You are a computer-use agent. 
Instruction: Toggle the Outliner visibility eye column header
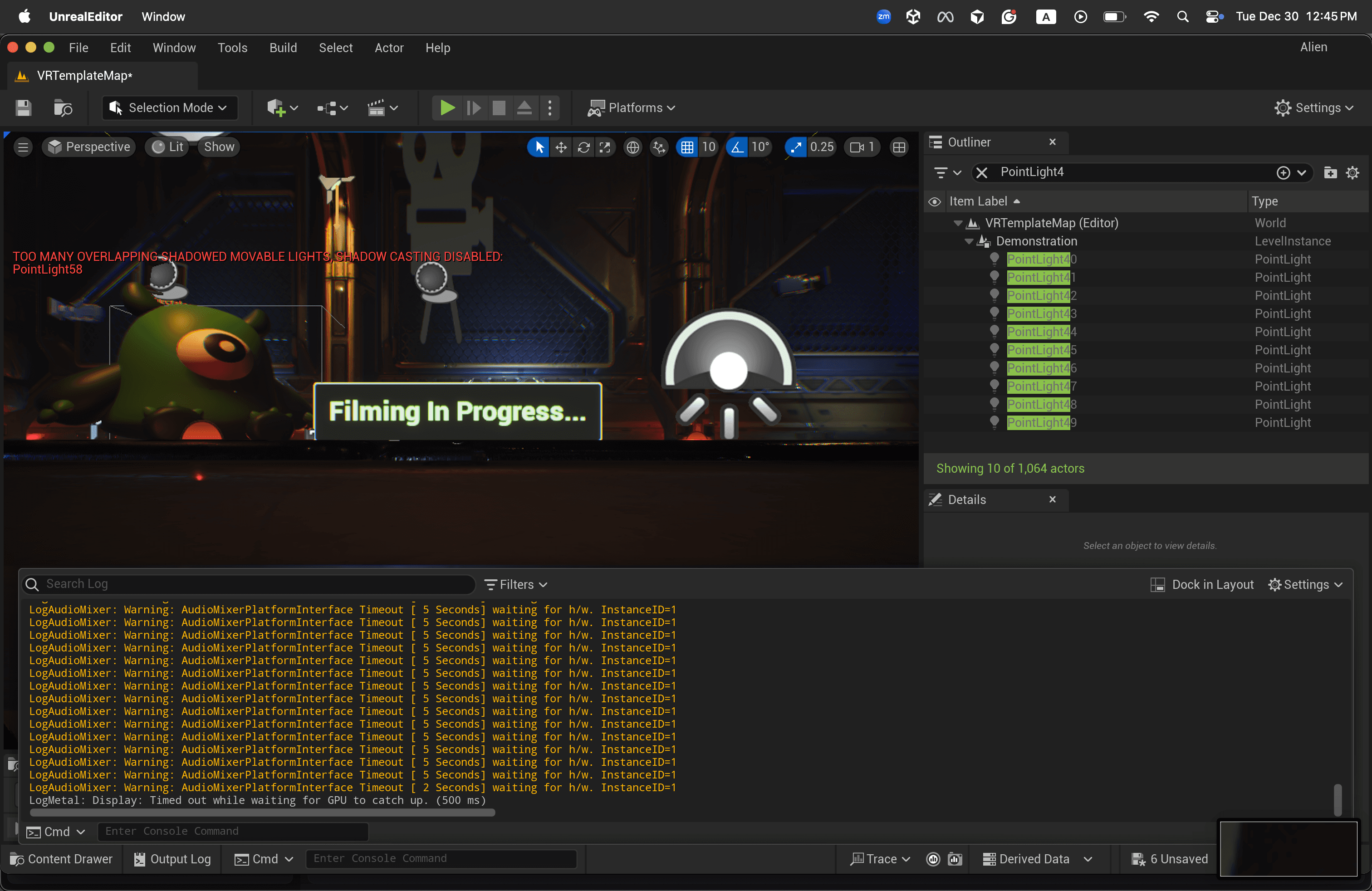[935, 202]
